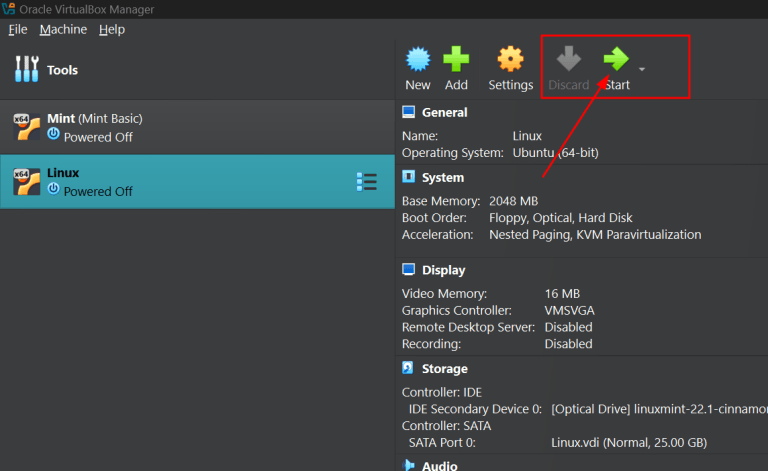Collapse the Storage section header
This screenshot has height=471, width=768.
coord(444,369)
